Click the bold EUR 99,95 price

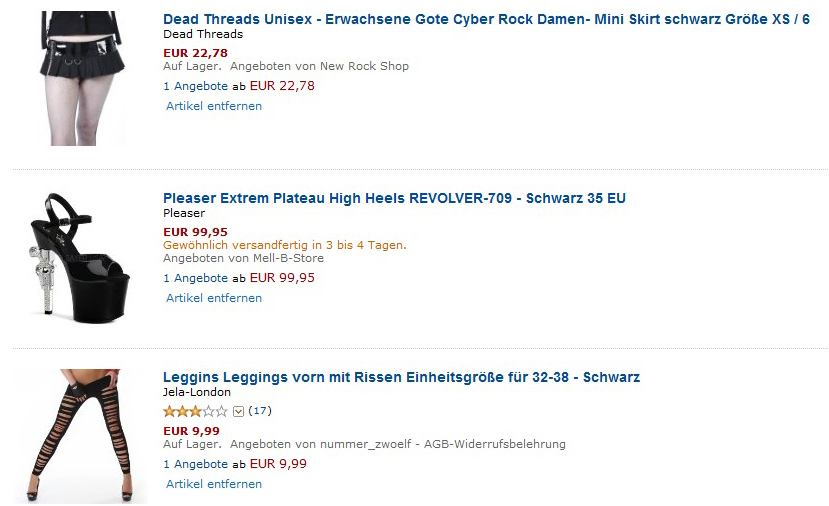click(195, 232)
